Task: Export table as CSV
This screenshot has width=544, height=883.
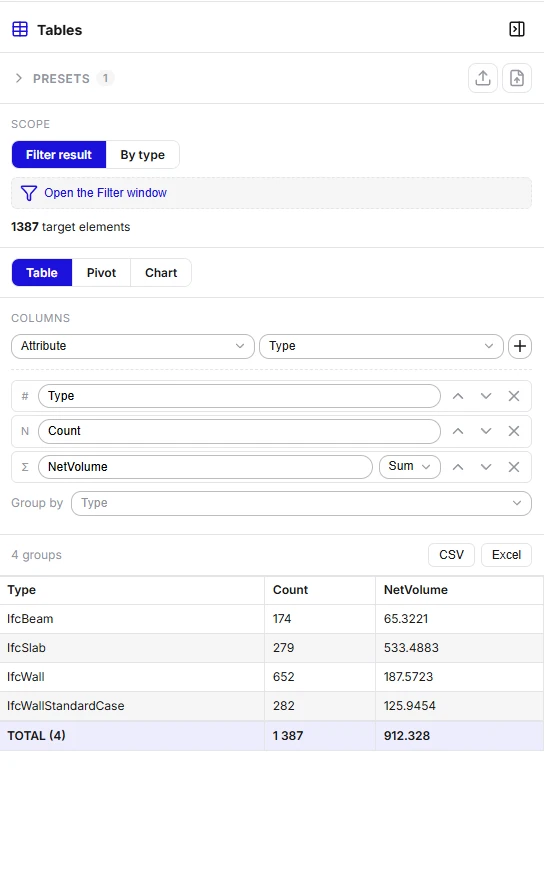Action: coord(451,555)
